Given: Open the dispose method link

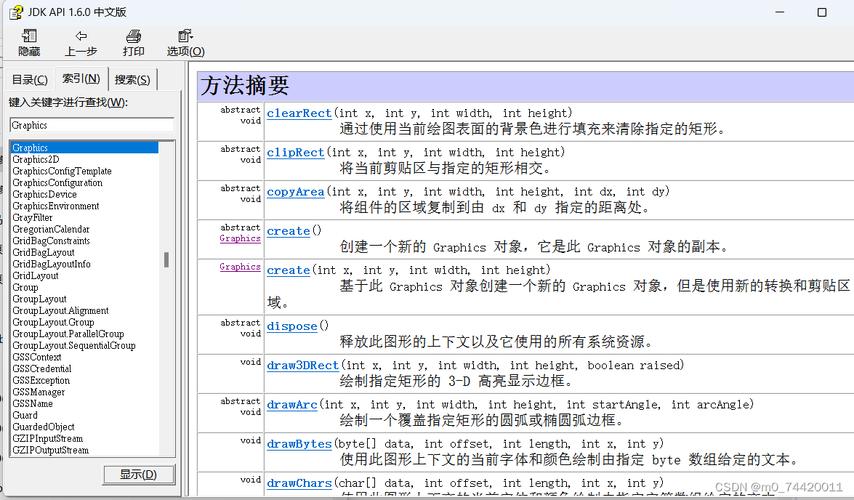Looking at the screenshot, I should (292, 326).
